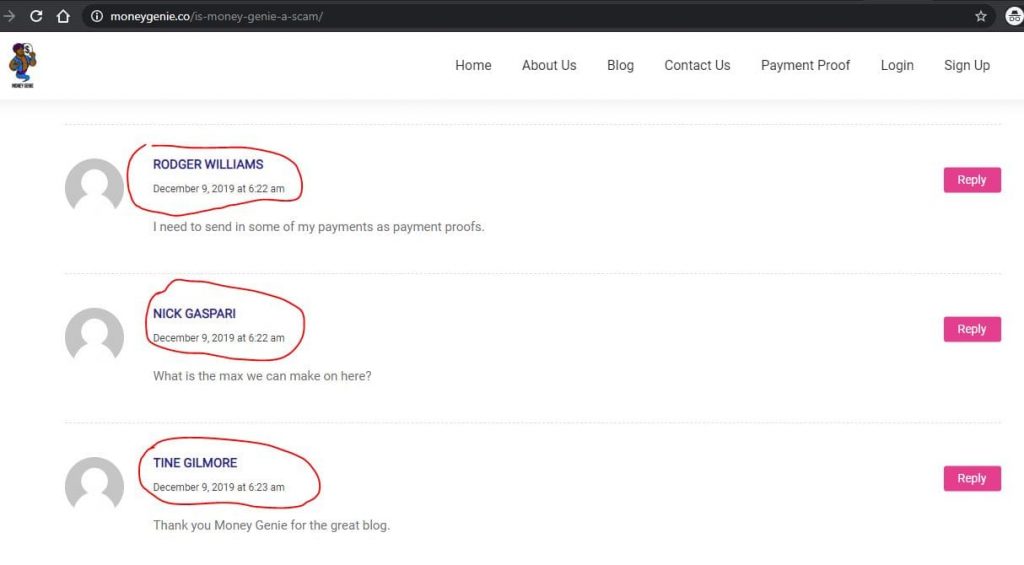The width and height of the screenshot is (1024, 565).
Task: Select Sign Up in the navigation
Action: click(x=967, y=65)
